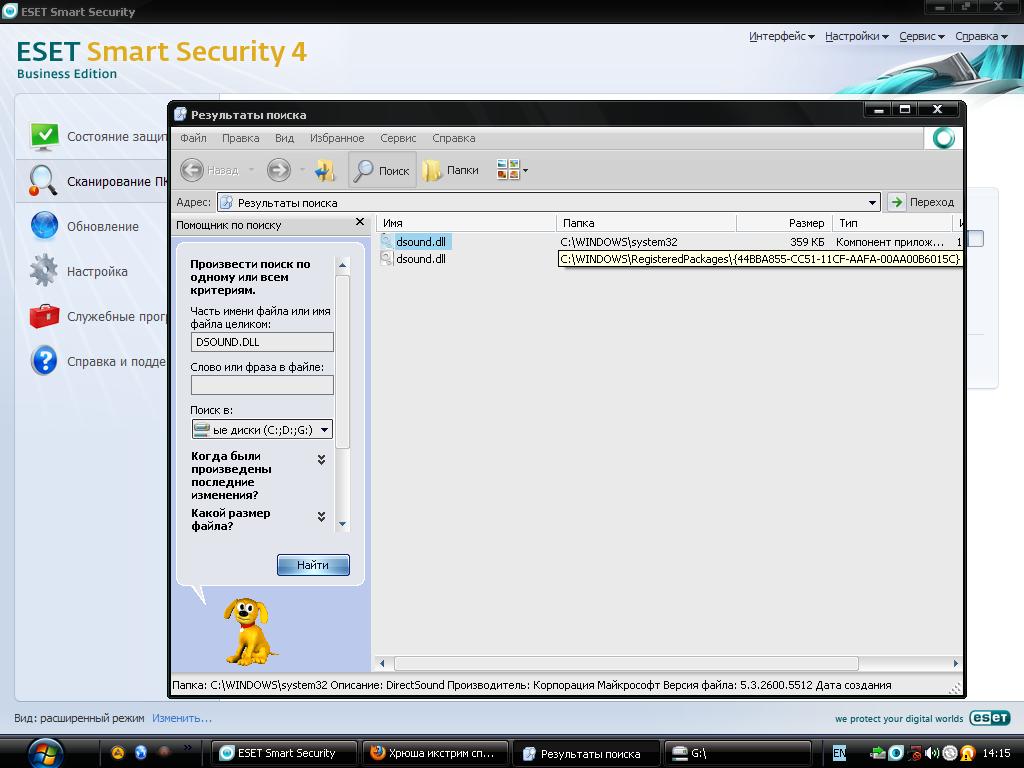Click the Слово или фраза в файле field
Screen dimensions: 1024x768
[262, 385]
